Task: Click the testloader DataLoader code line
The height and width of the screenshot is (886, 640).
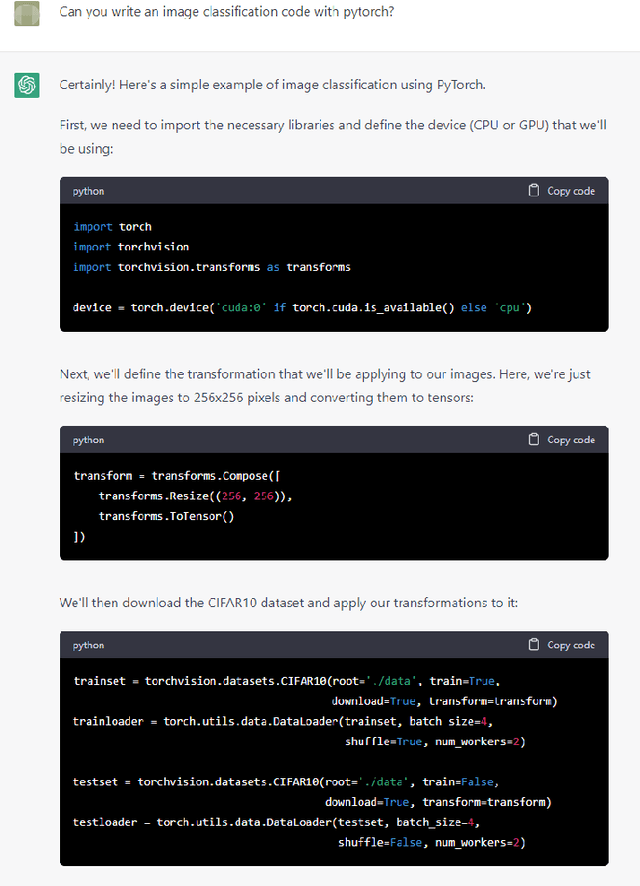Action: (276, 822)
